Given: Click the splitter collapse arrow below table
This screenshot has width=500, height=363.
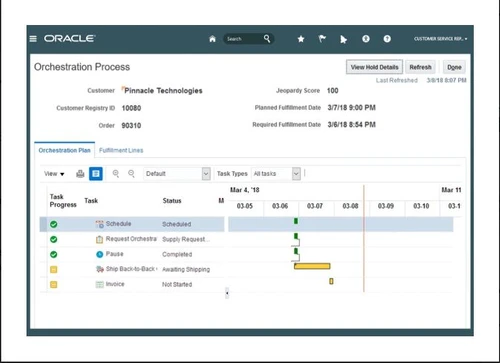Looking at the screenshot, I should (x=227, y=293).
